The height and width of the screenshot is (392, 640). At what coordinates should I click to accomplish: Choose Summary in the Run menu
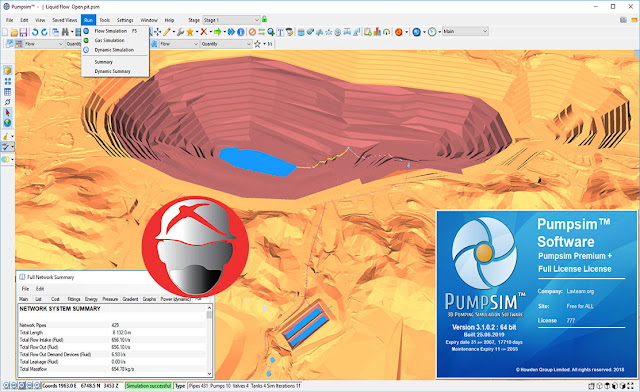point(115,62)
